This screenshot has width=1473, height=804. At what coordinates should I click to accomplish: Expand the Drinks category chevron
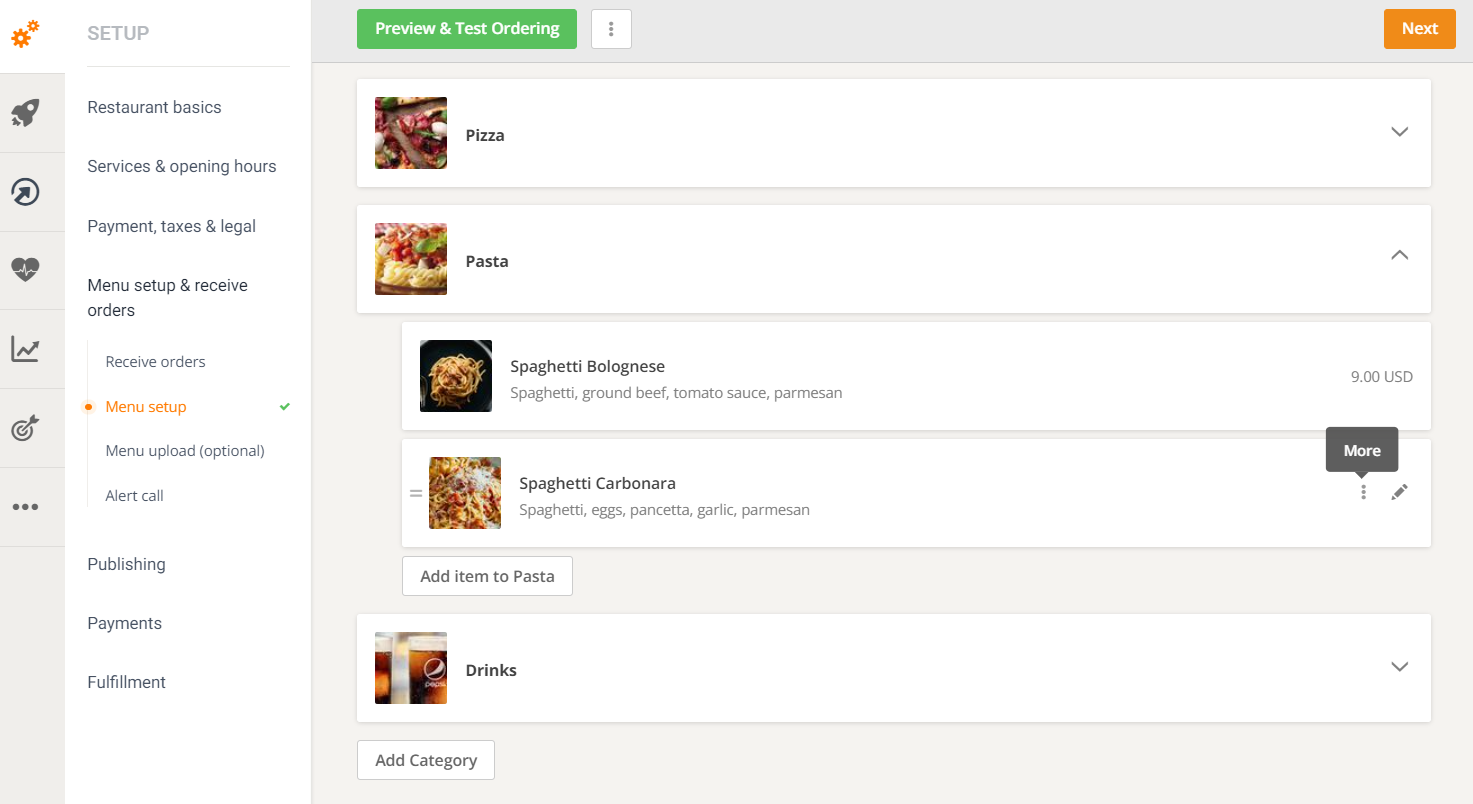[1399, 667]
